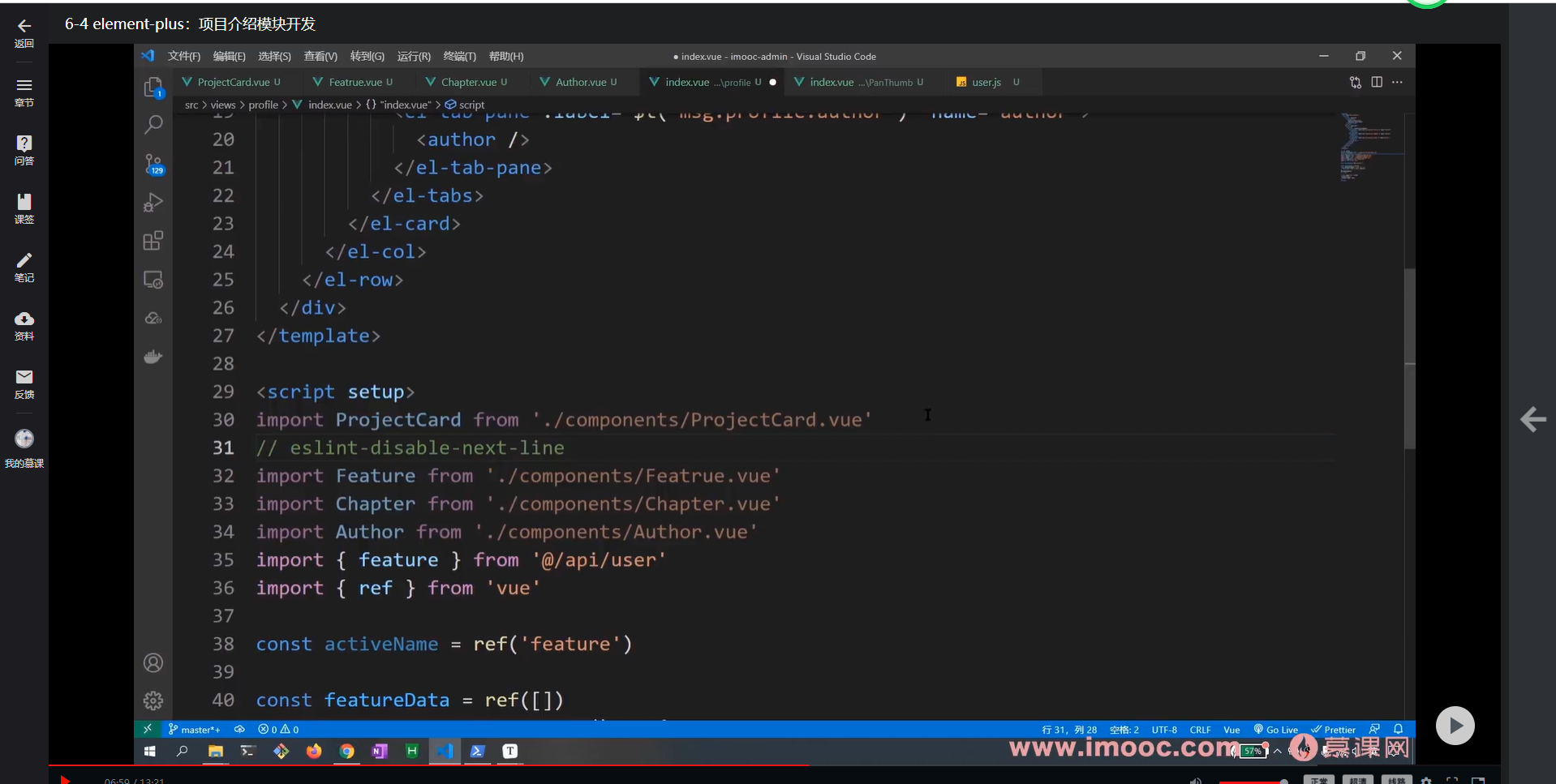Split the editor to the right
The width and height of the screenshot is (1556, 784).
[x=1377, y=82]
